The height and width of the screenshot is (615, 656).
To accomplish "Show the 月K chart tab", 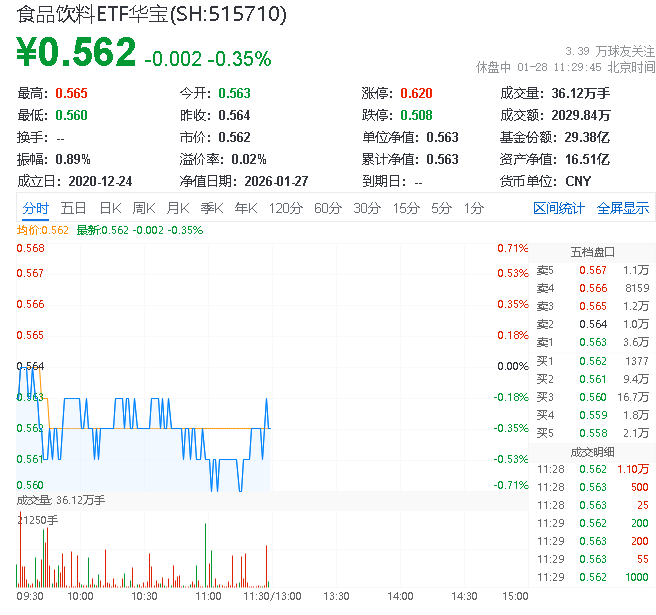I will [x=178, y=208].
